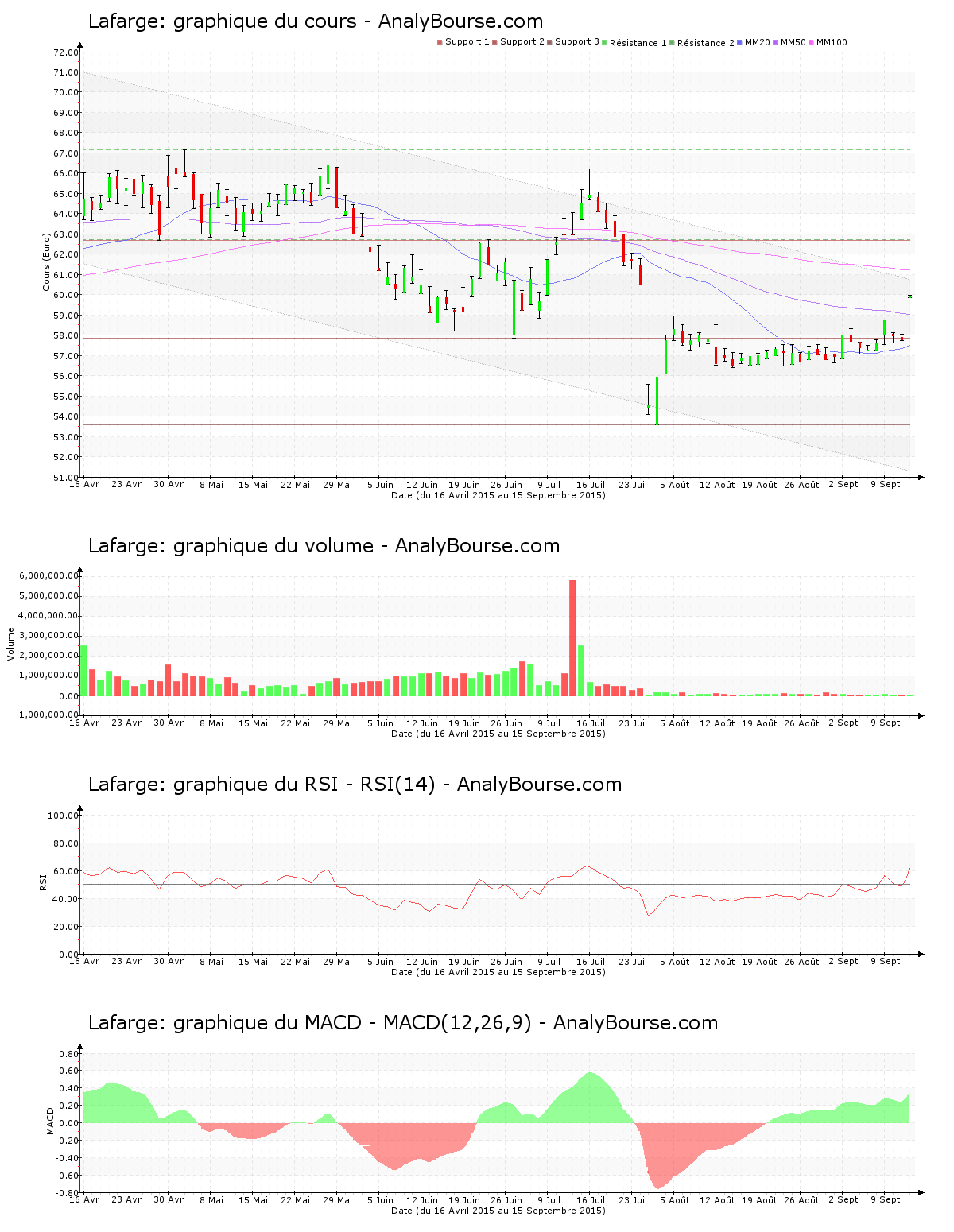Select the 'Résistance 2' legend label

[706, 43]
